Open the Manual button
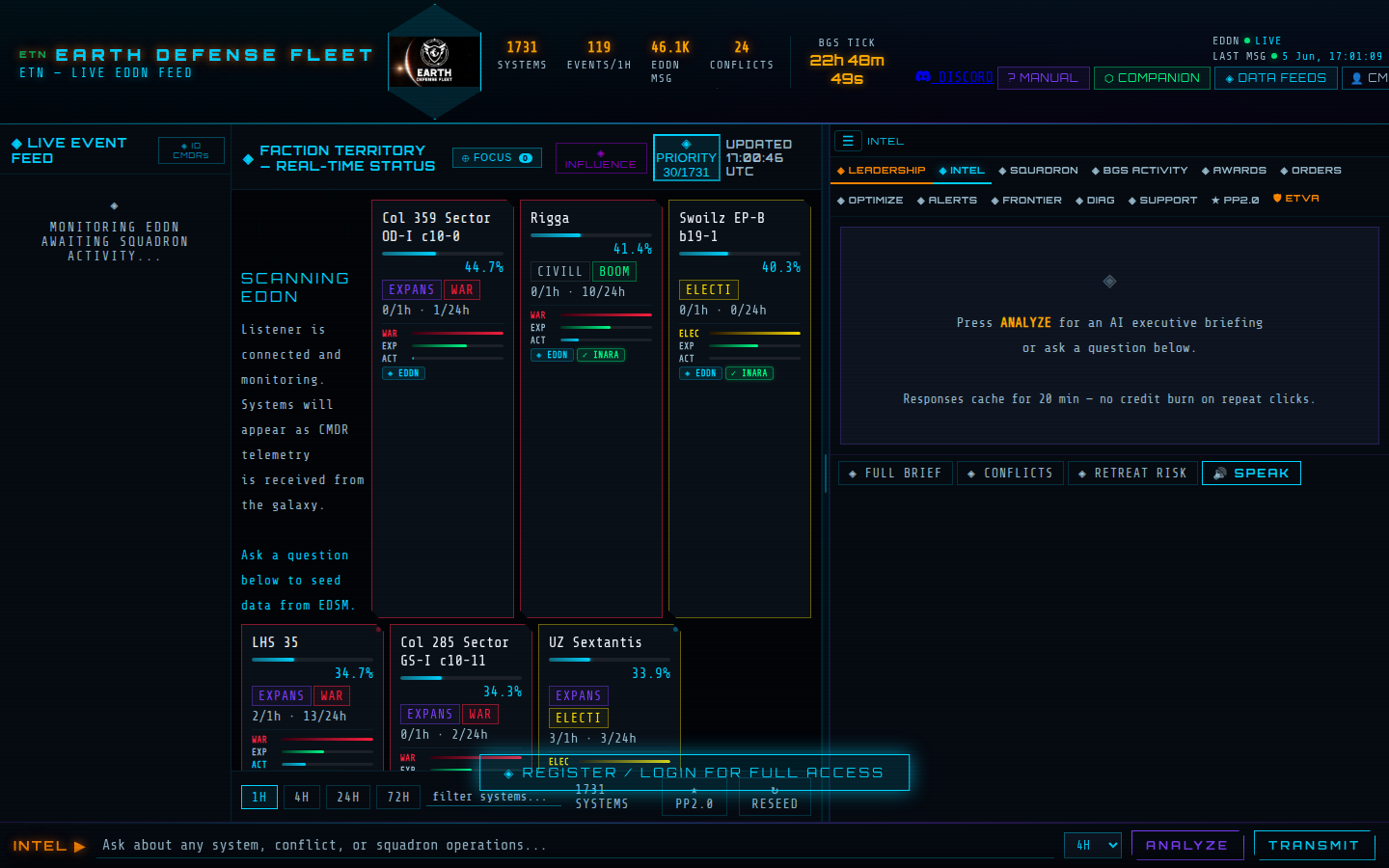Viewport: 1389px width, 868px height. [1044, 78]
